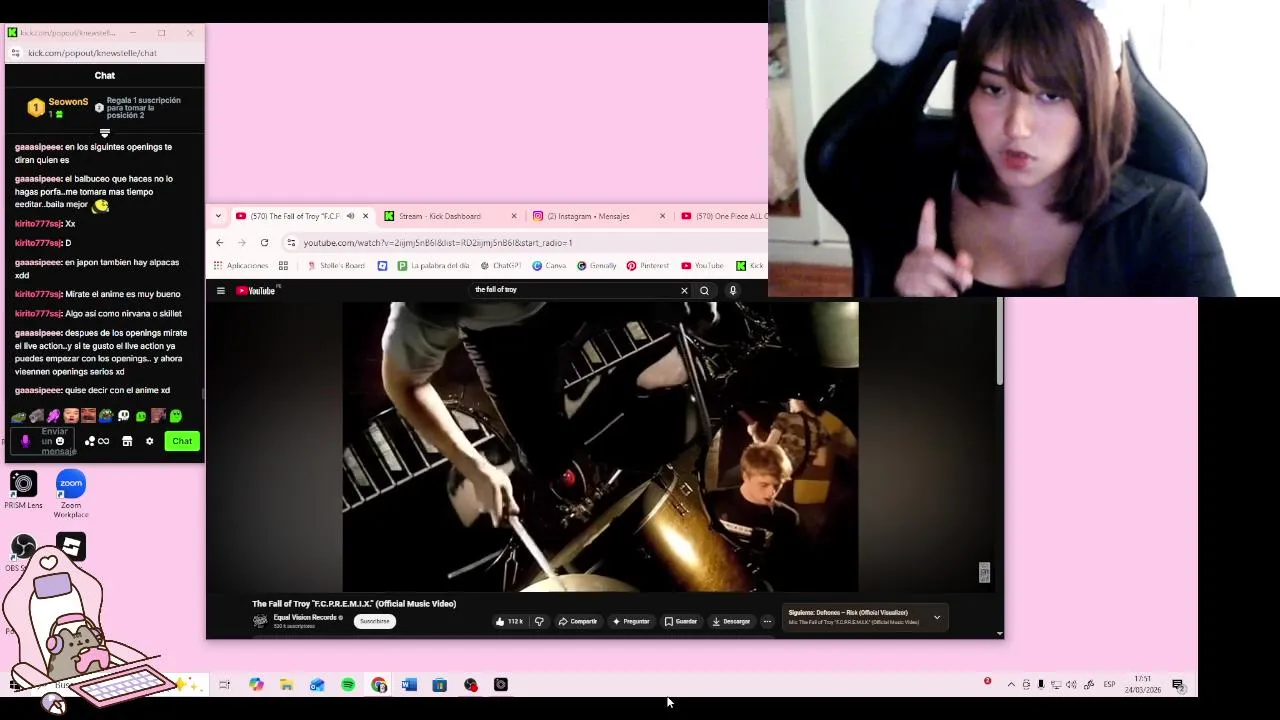Screen dimensions: 1280x720
Task: Click YouTube search magnifier button
Action: coord(704,291)
